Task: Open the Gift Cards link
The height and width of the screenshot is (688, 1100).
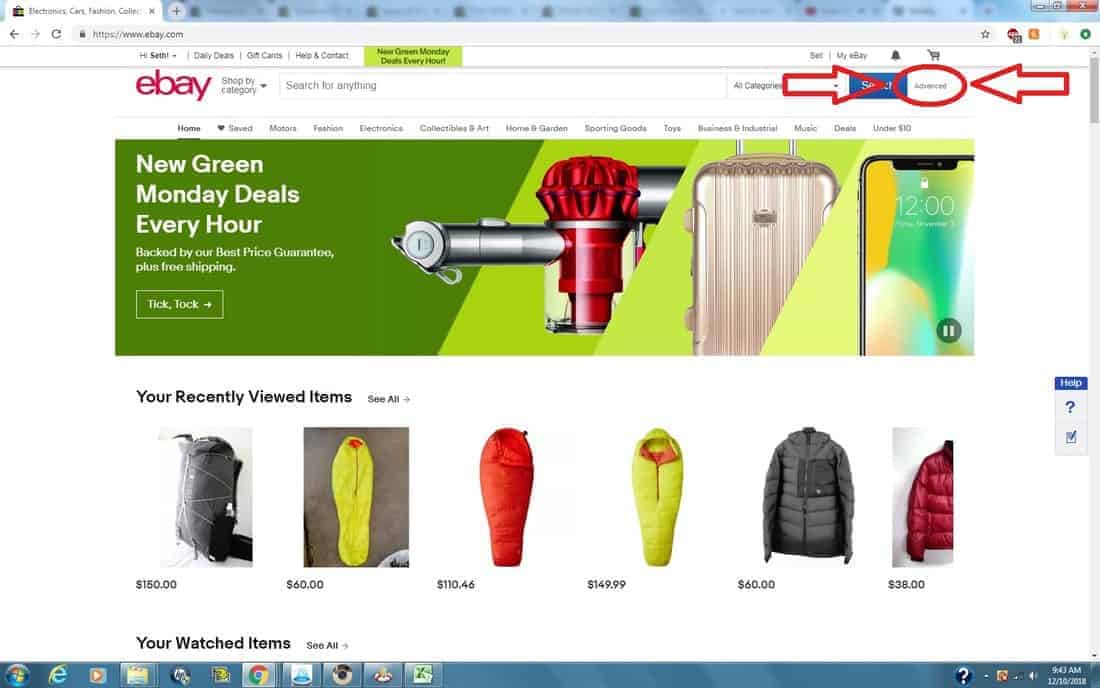Action: pyautogui.click(x=264, y=55)
